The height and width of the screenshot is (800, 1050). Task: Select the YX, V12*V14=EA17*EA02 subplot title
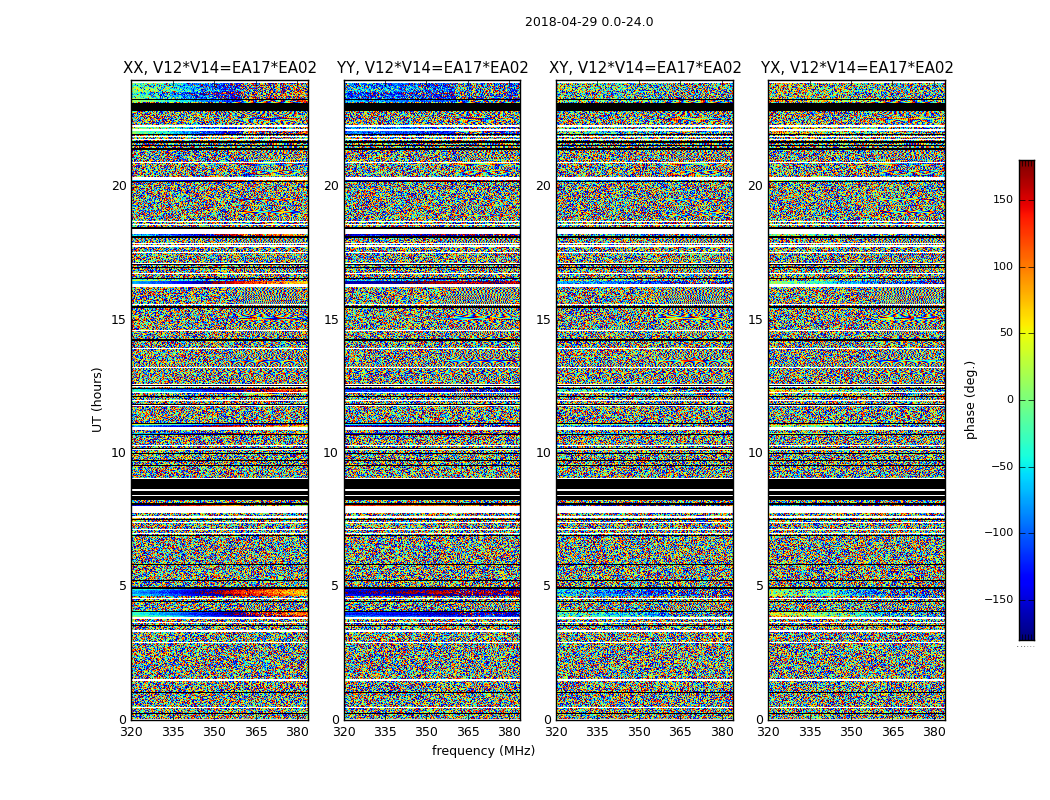857,68
